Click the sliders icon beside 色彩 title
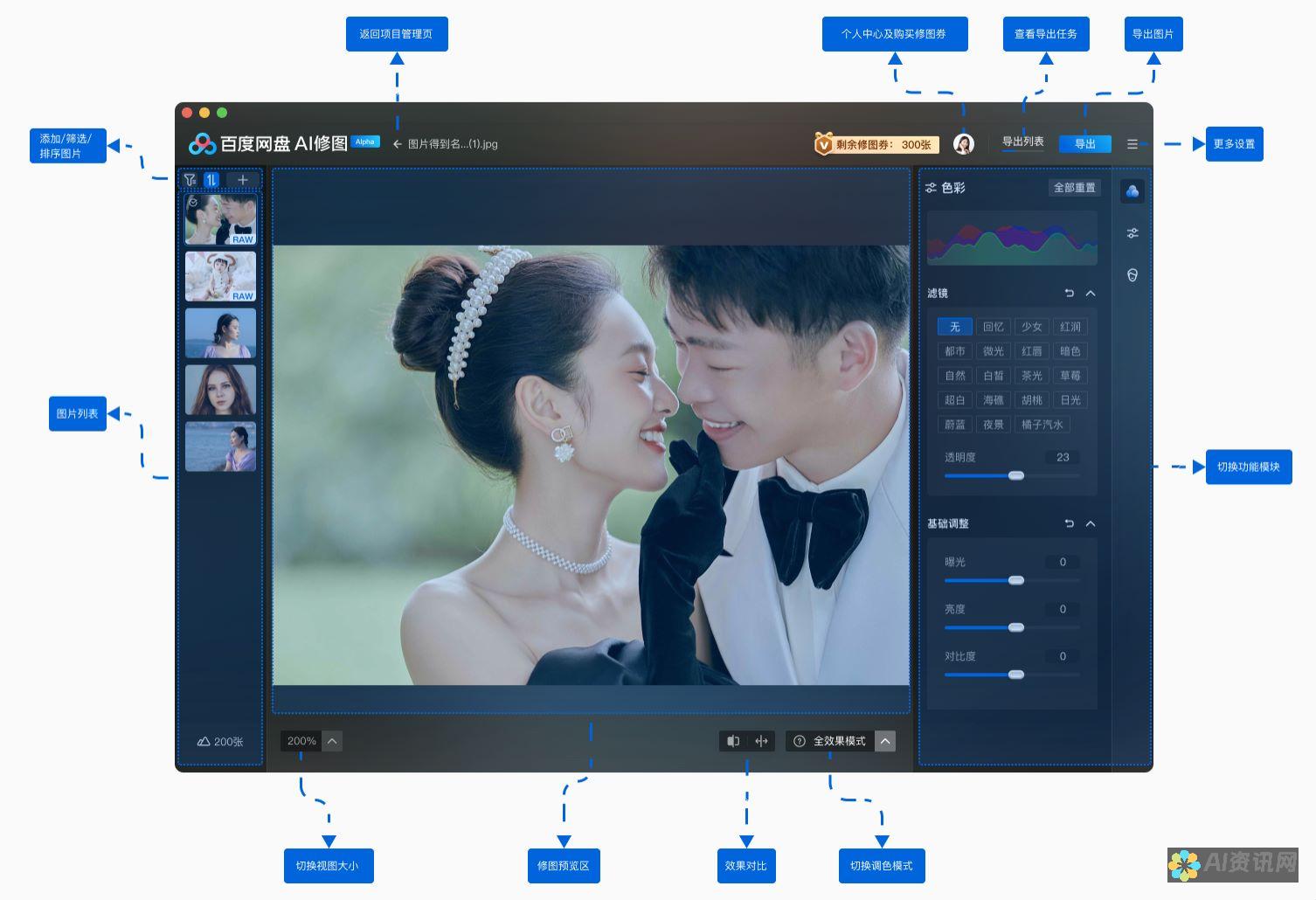This screenshot has height=900, width=1316. point(932,188)
